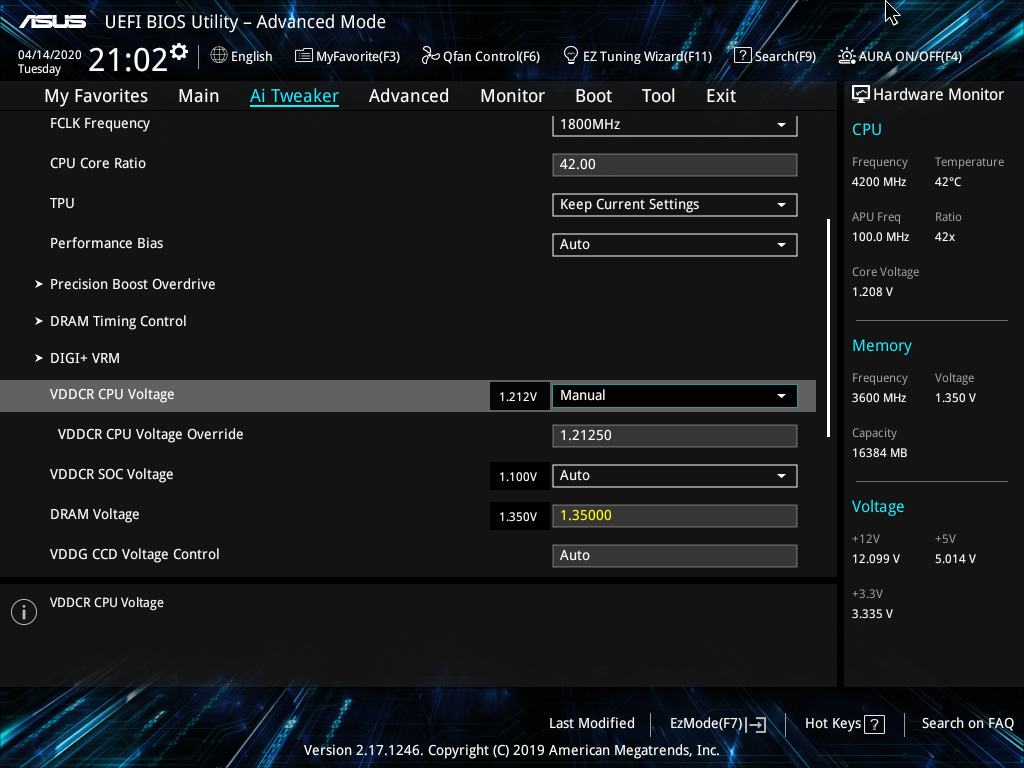Click the DRAM Voltage label

95,515
